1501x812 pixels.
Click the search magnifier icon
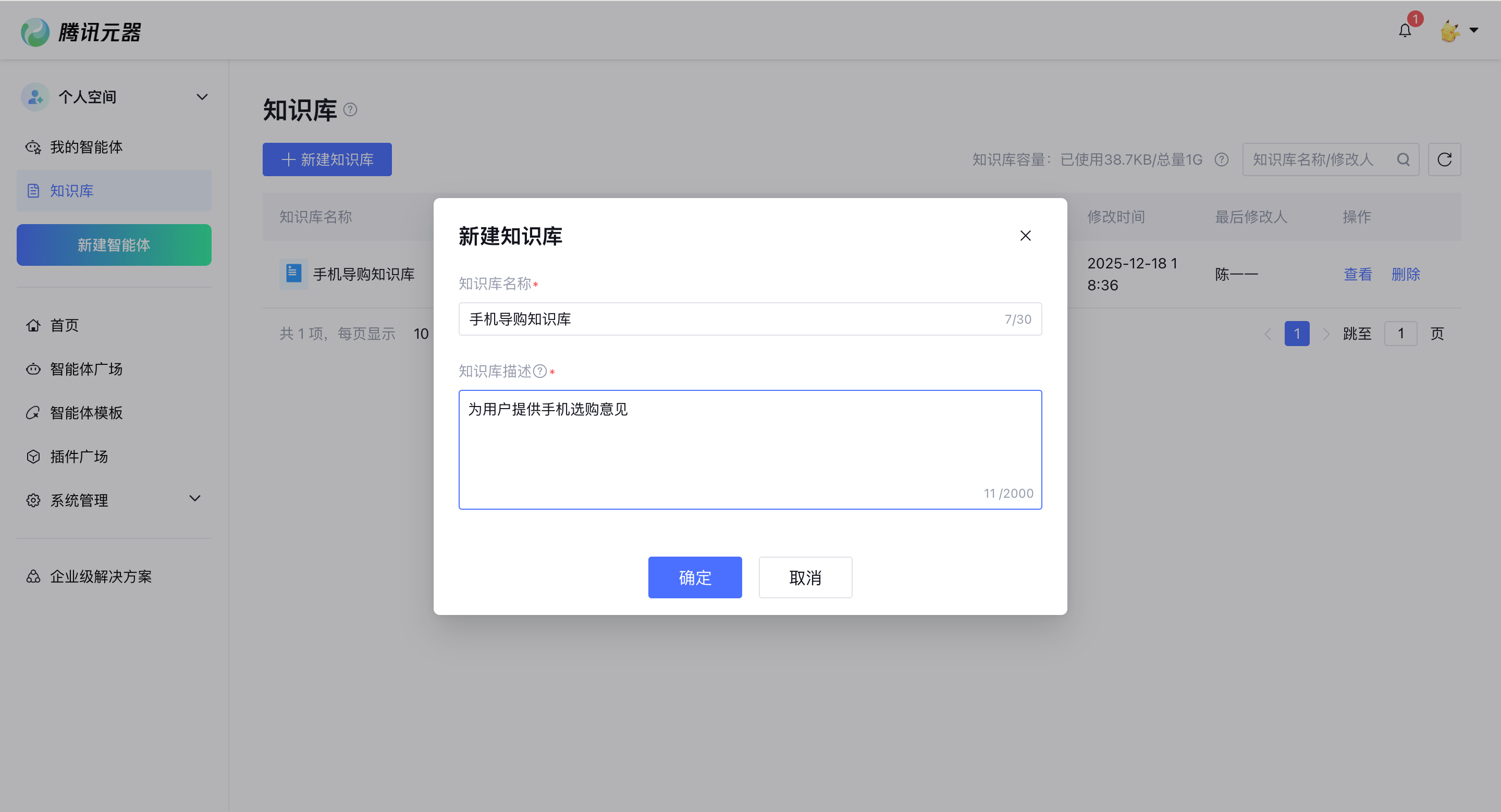tap(1403, 159)
